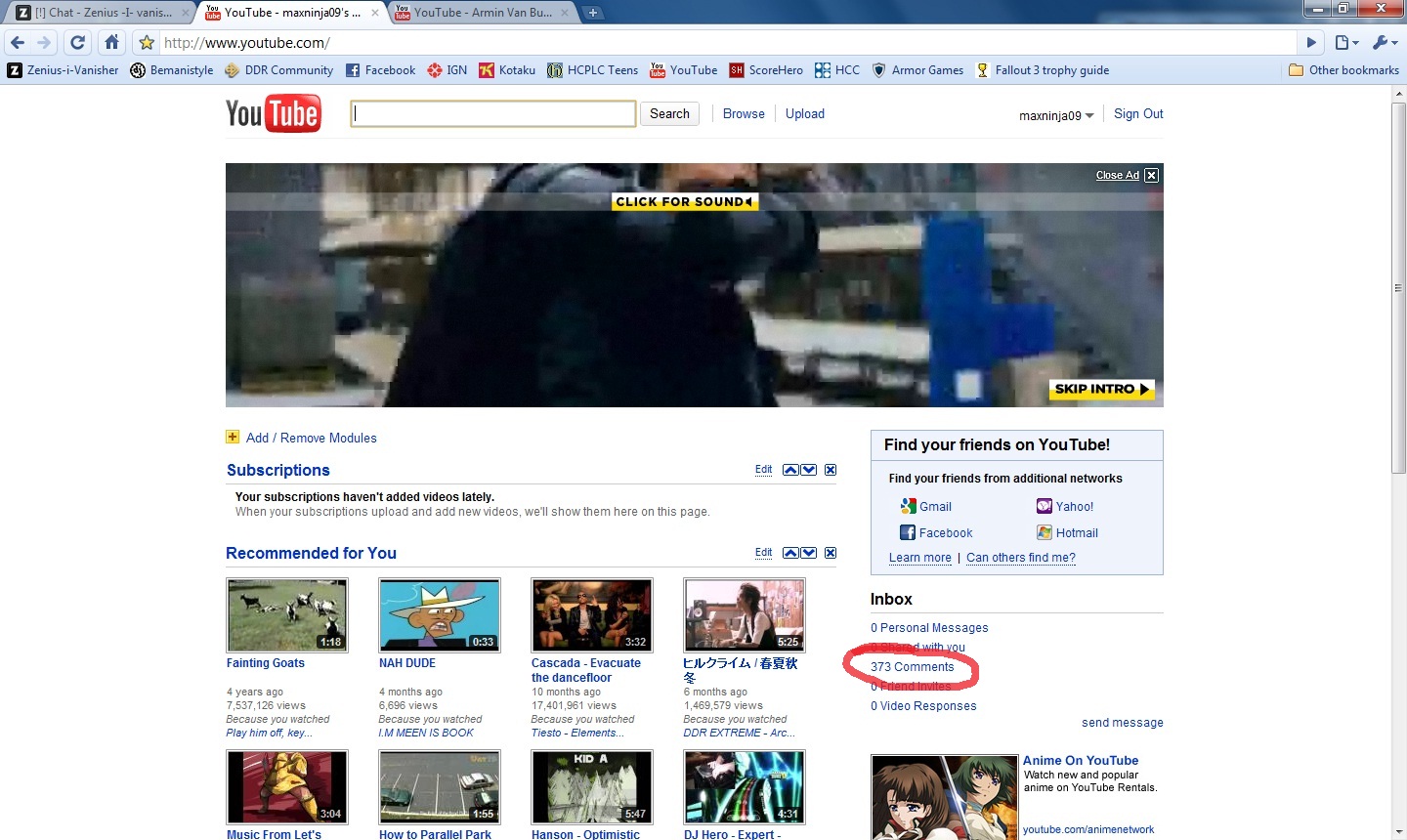Edit the Subscriptions module
Image resolution: width=1407 pixels, height=840 pixels.
point(763,469)
